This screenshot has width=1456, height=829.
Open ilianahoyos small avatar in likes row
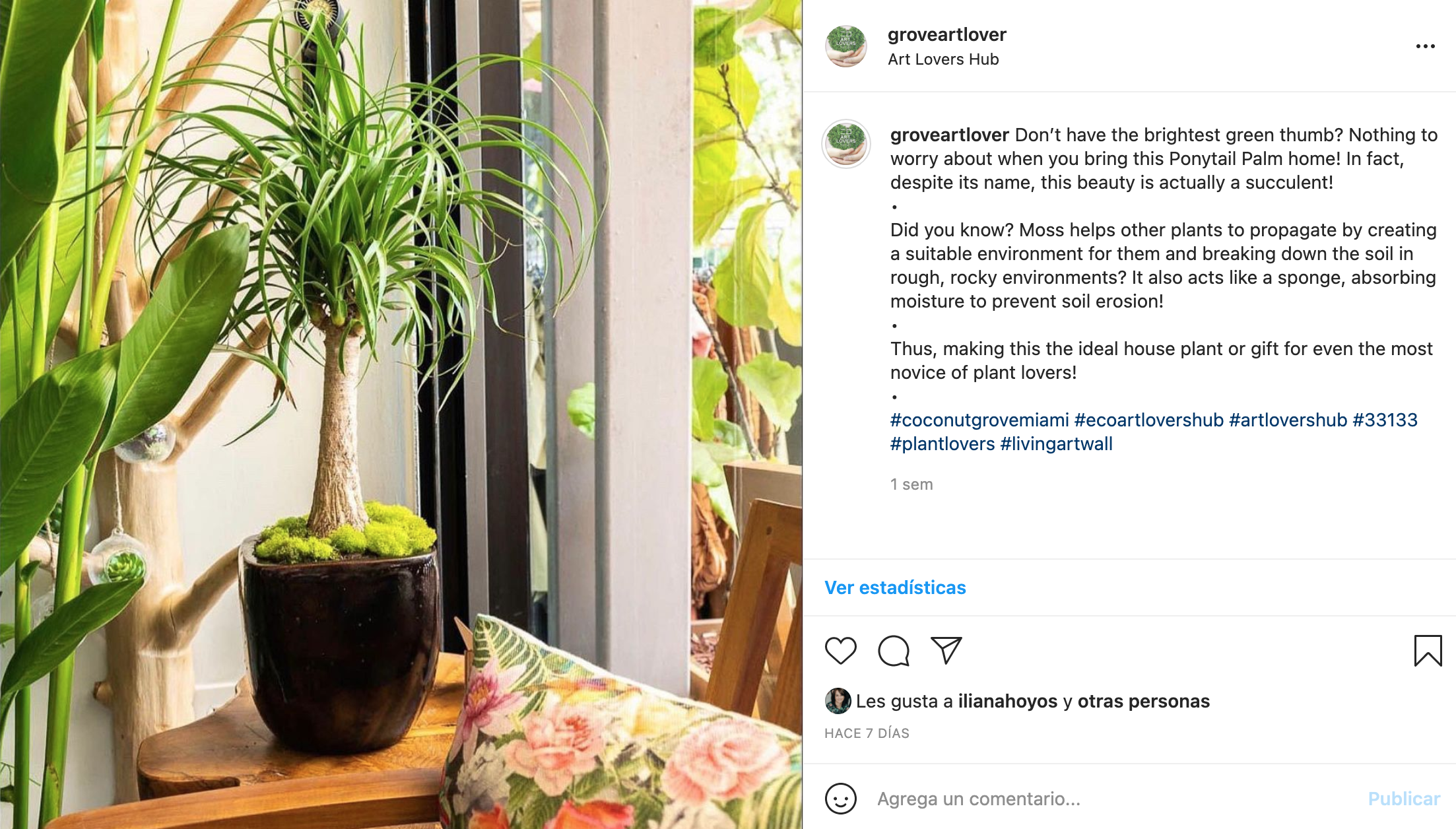pyautogui.click(x=838, y=701)
